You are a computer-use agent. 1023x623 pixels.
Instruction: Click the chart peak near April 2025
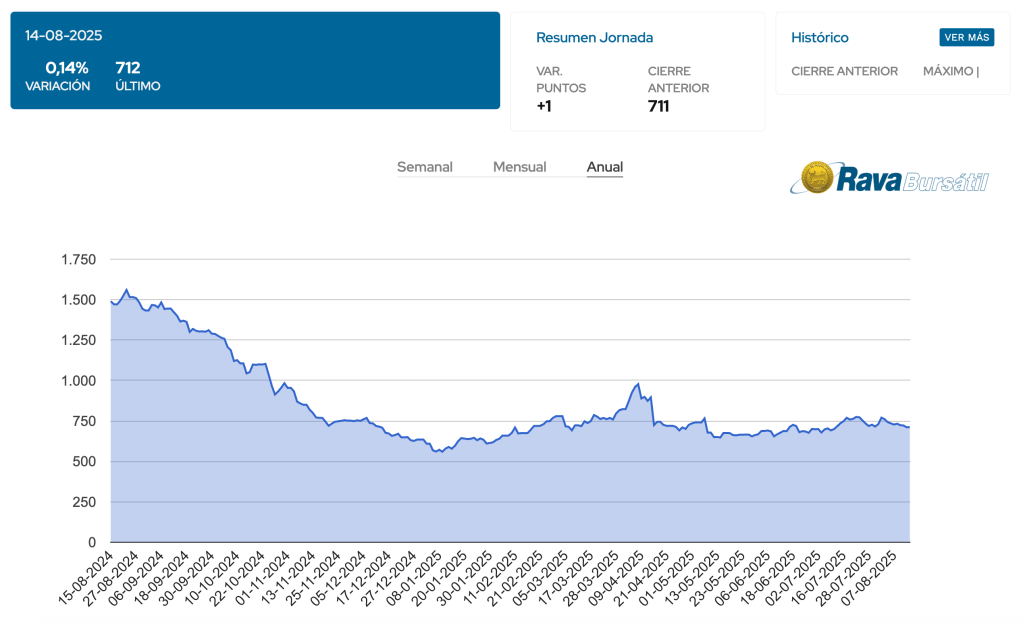point(637,384)
